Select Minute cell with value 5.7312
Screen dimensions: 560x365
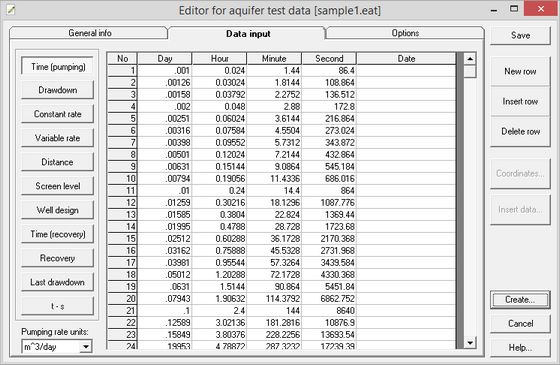(x=274, y=143)
